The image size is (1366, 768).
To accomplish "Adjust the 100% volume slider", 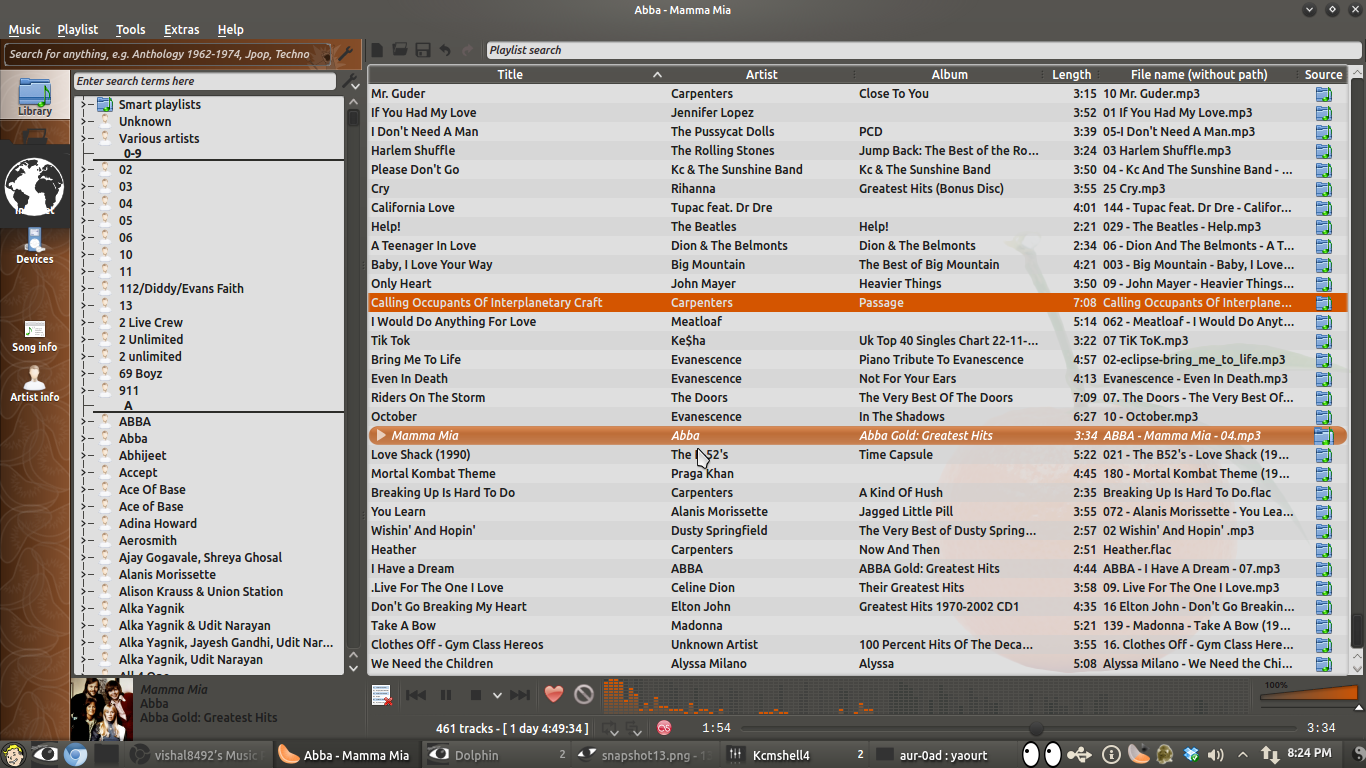I will [1308, 693].
